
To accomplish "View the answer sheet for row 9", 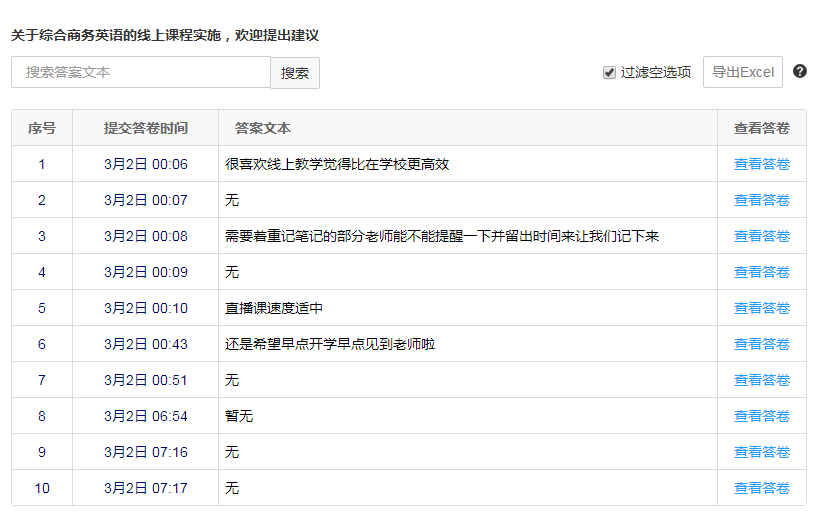I will coord(761,452).
